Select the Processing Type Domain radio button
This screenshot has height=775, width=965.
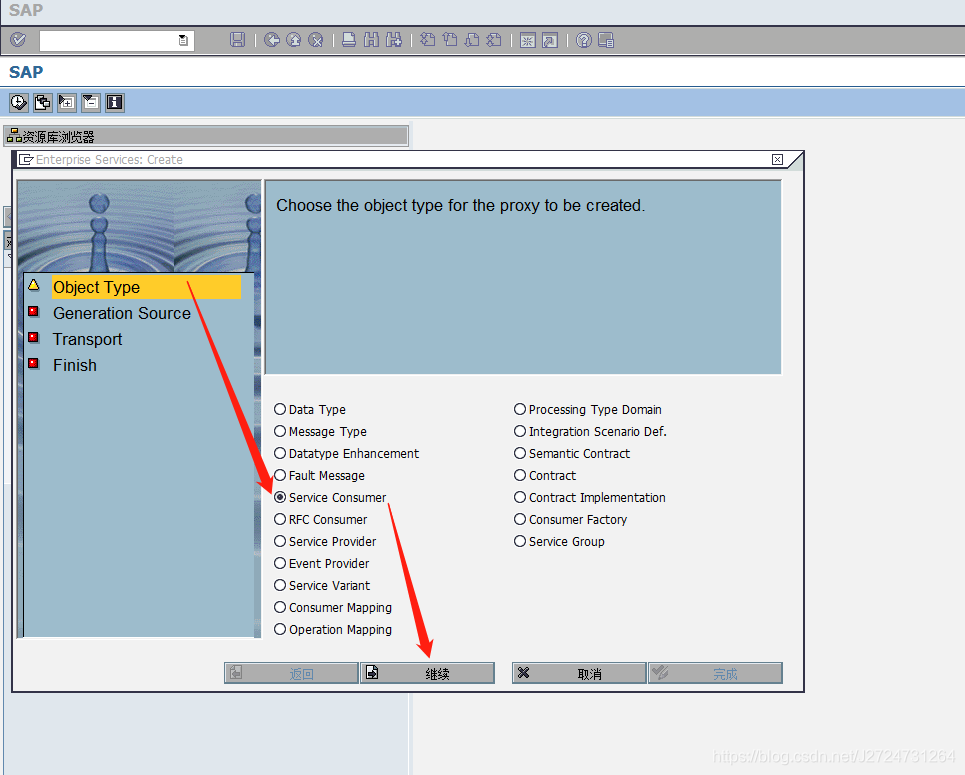520,409
